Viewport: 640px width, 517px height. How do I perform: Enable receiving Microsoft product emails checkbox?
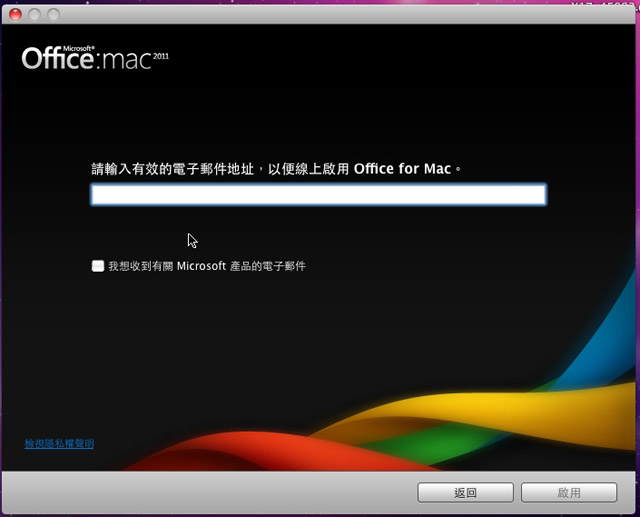point(98,266)
